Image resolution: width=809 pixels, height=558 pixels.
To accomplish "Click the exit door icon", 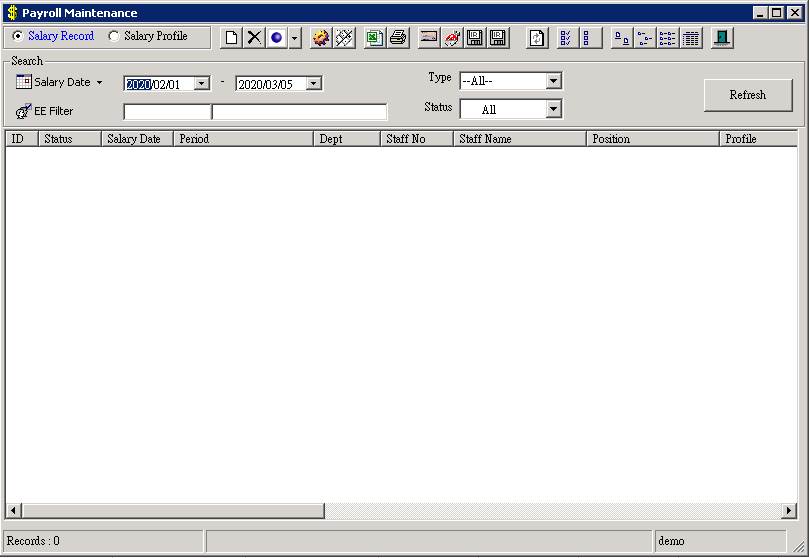I will pyautogui.click(x=721, y=38).
